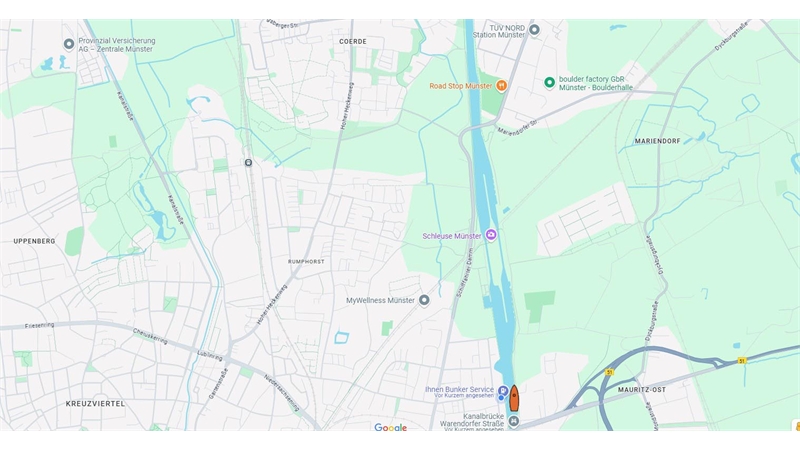Image resolution: width=800 pixels, height=450 pixels.
Task: Select the Provinzial Versicherung AG pin
Action: coord(69,44)
